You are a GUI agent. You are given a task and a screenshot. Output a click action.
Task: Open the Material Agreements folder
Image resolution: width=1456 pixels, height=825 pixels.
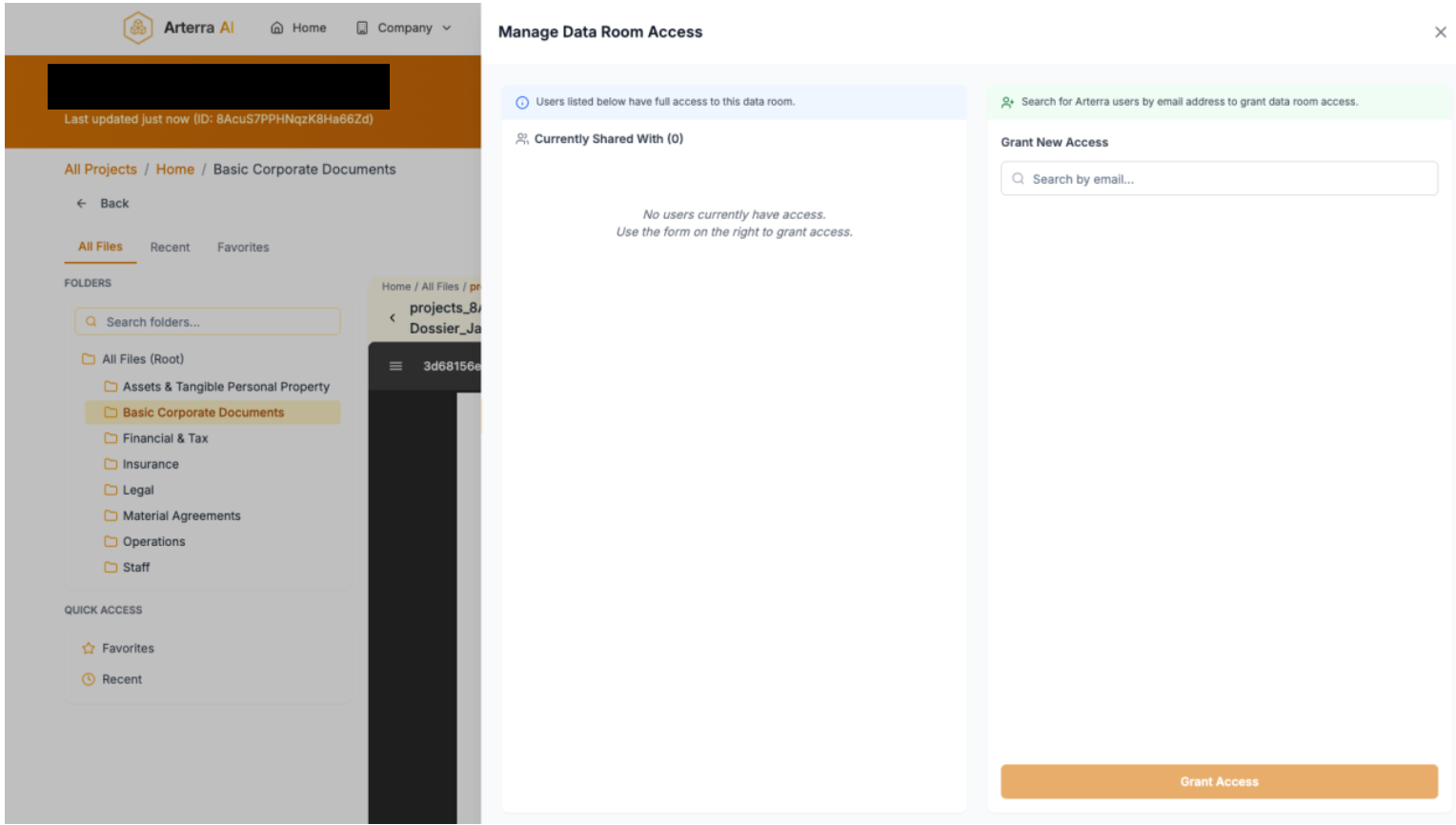coord(181,515)
